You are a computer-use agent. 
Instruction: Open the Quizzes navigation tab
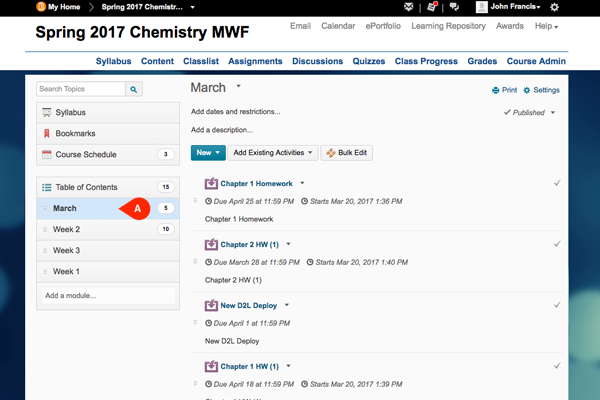click(369, 61)
